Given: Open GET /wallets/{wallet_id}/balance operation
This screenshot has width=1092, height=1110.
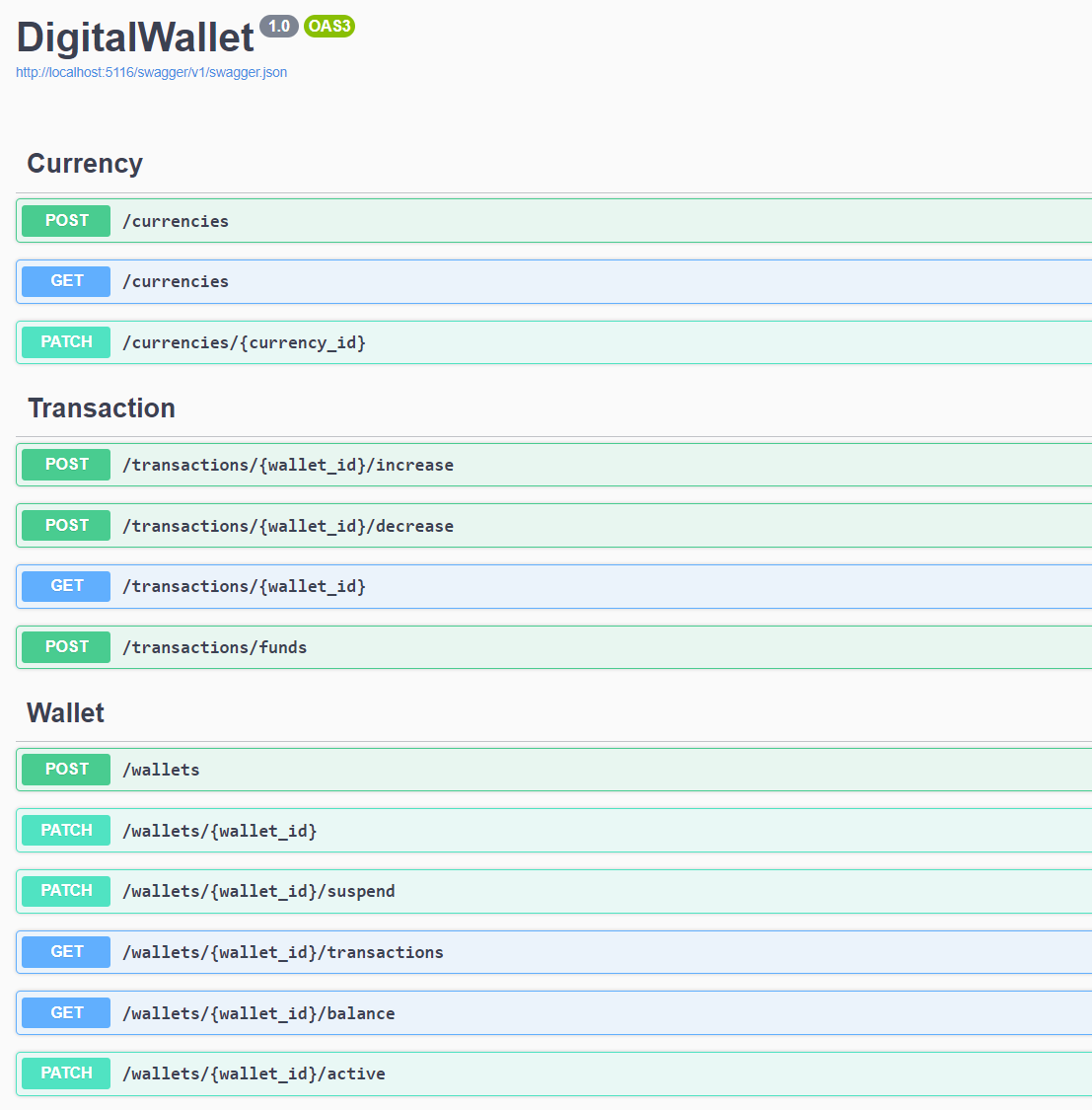Looking at the screenshot, I should pos(553,1013).
